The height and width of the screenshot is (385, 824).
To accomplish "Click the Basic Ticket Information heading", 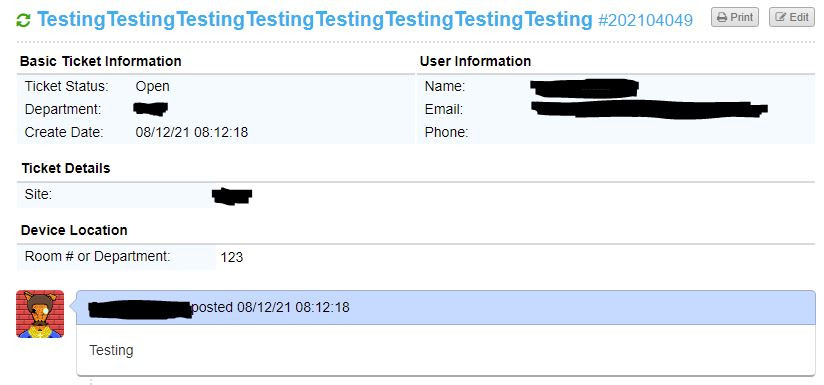I will 100,61.
